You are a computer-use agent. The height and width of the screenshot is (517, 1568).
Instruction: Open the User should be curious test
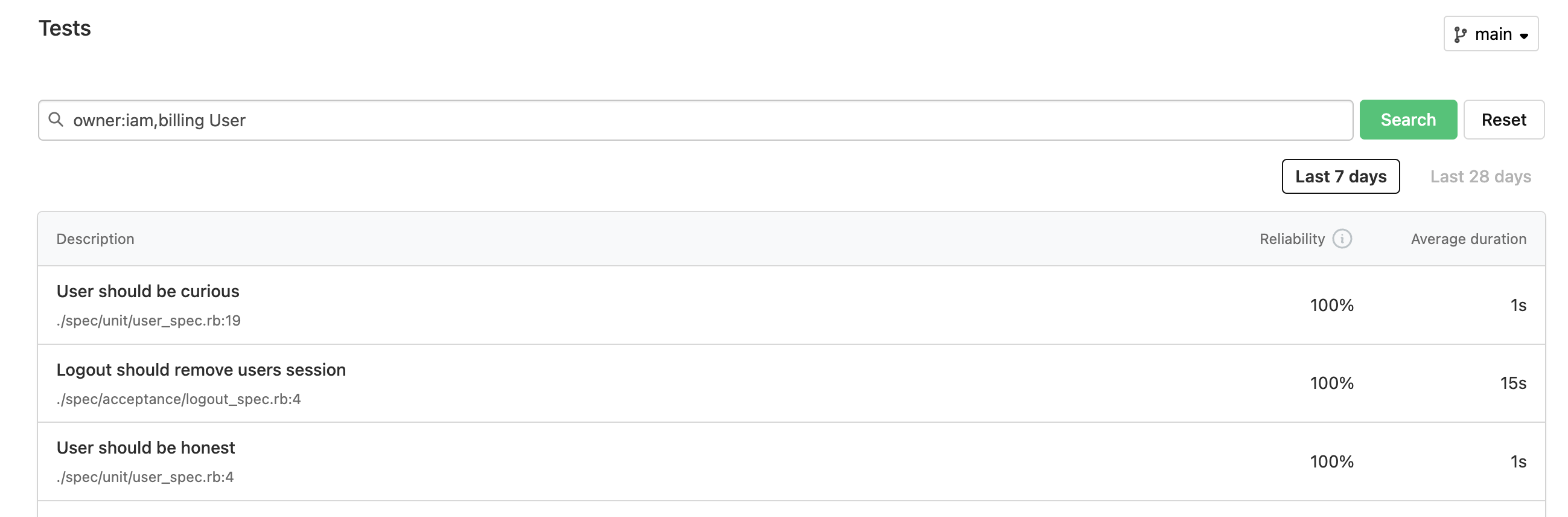pos(148,291)
